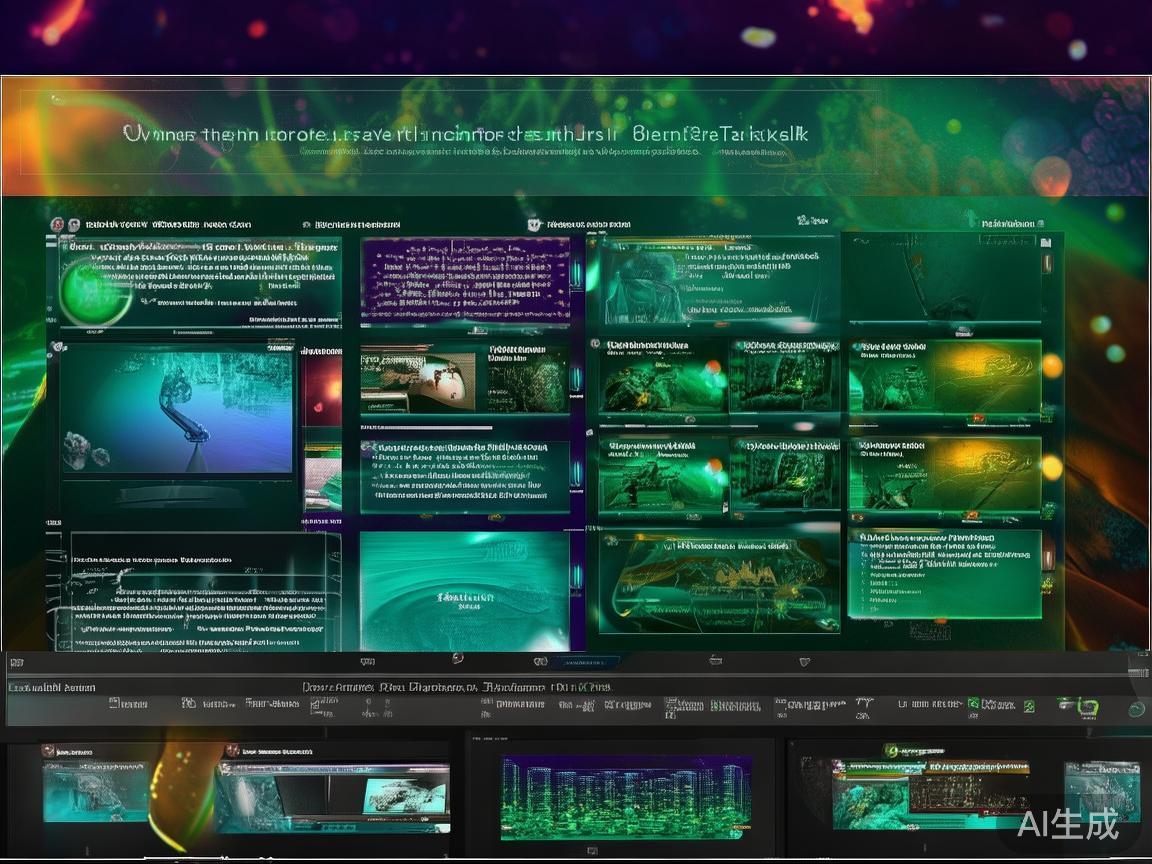Open the highlighted center tab on the dark strip
Screen dimensions: 1152x864
pos(578,662)
